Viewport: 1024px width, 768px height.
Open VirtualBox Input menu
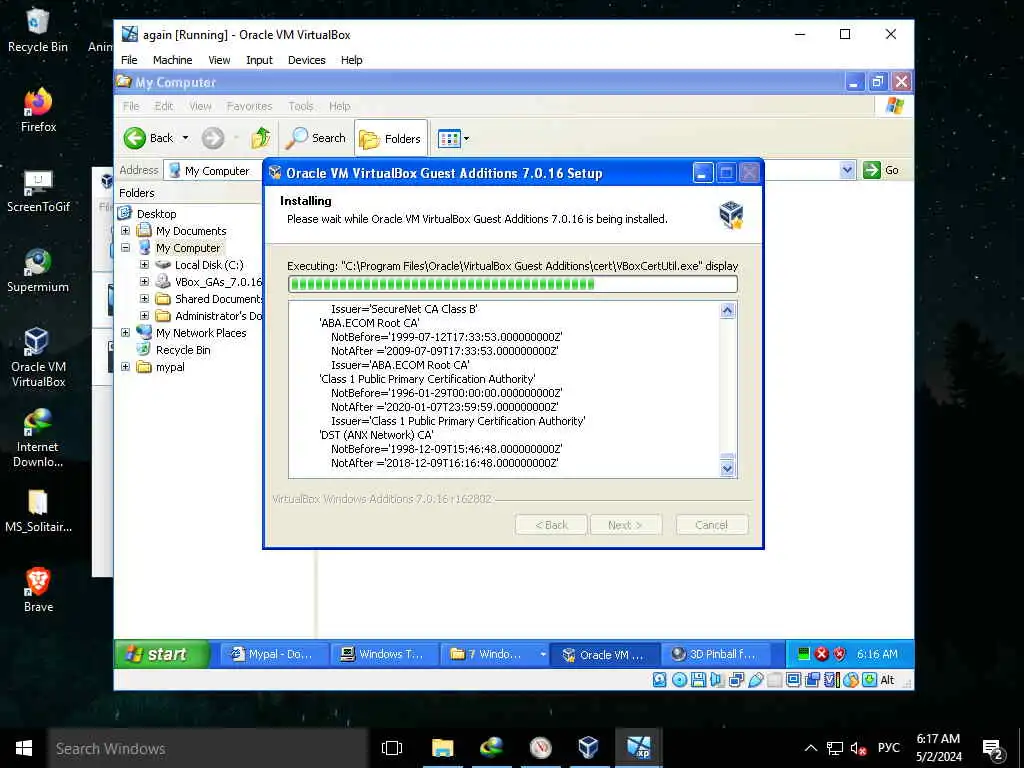tap(259, 60)
